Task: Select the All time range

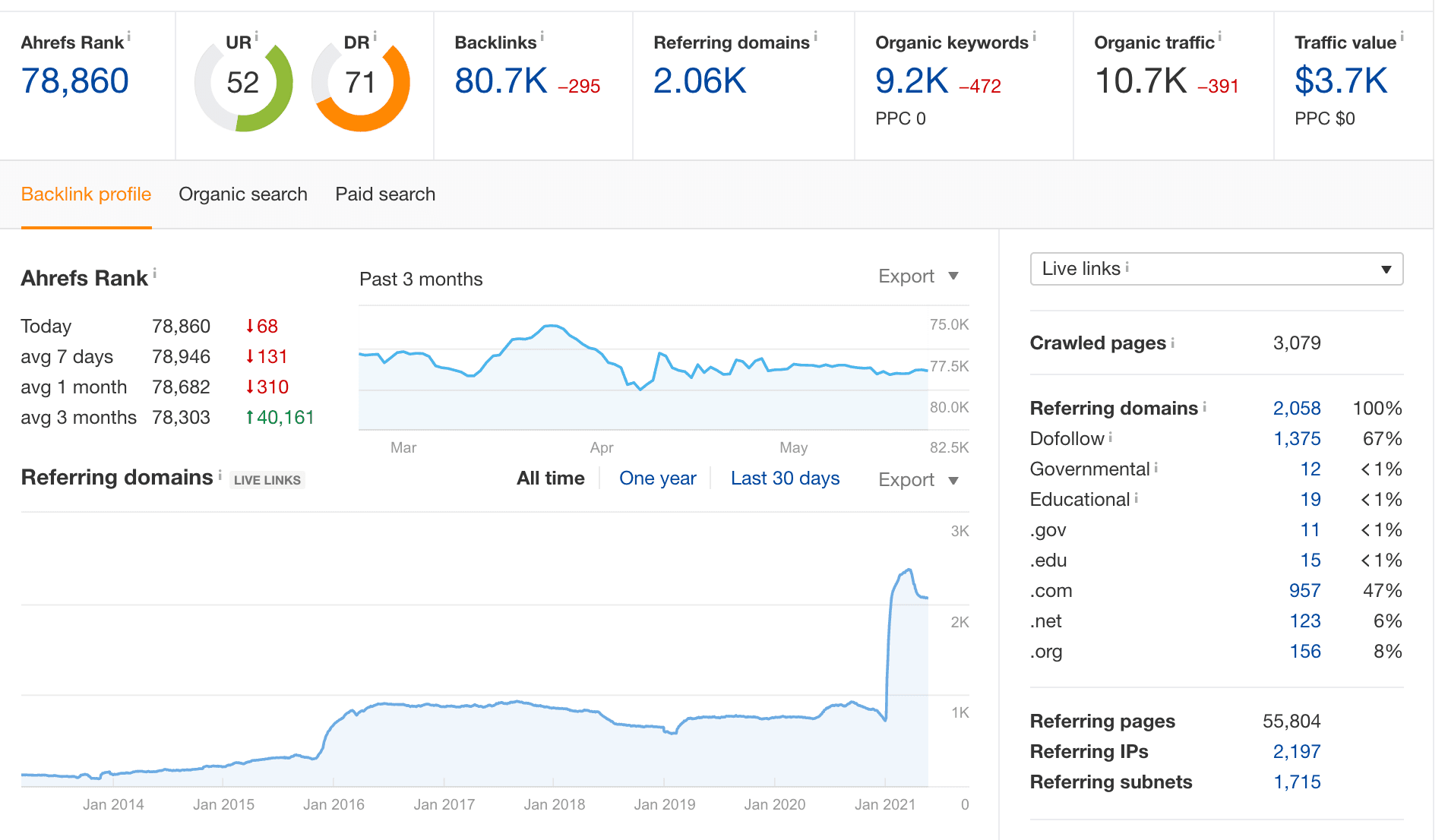Action: 550,478
